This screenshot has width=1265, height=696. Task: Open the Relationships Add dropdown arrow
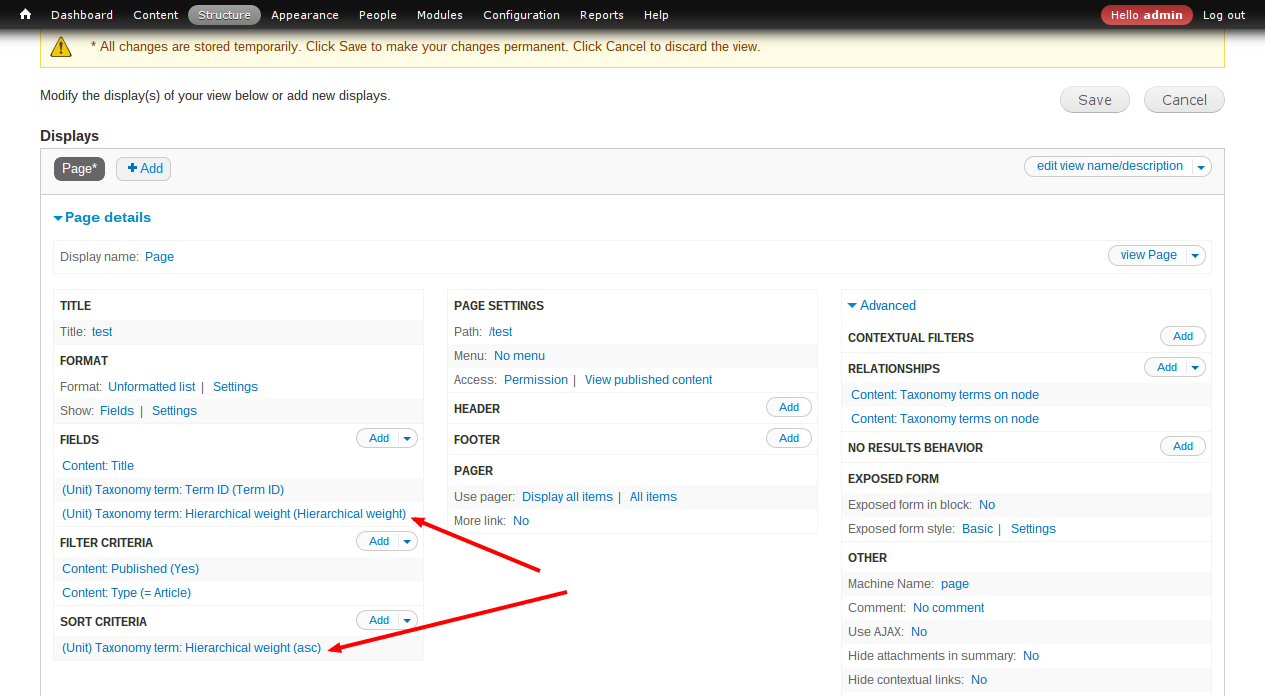click(1195, 368)
